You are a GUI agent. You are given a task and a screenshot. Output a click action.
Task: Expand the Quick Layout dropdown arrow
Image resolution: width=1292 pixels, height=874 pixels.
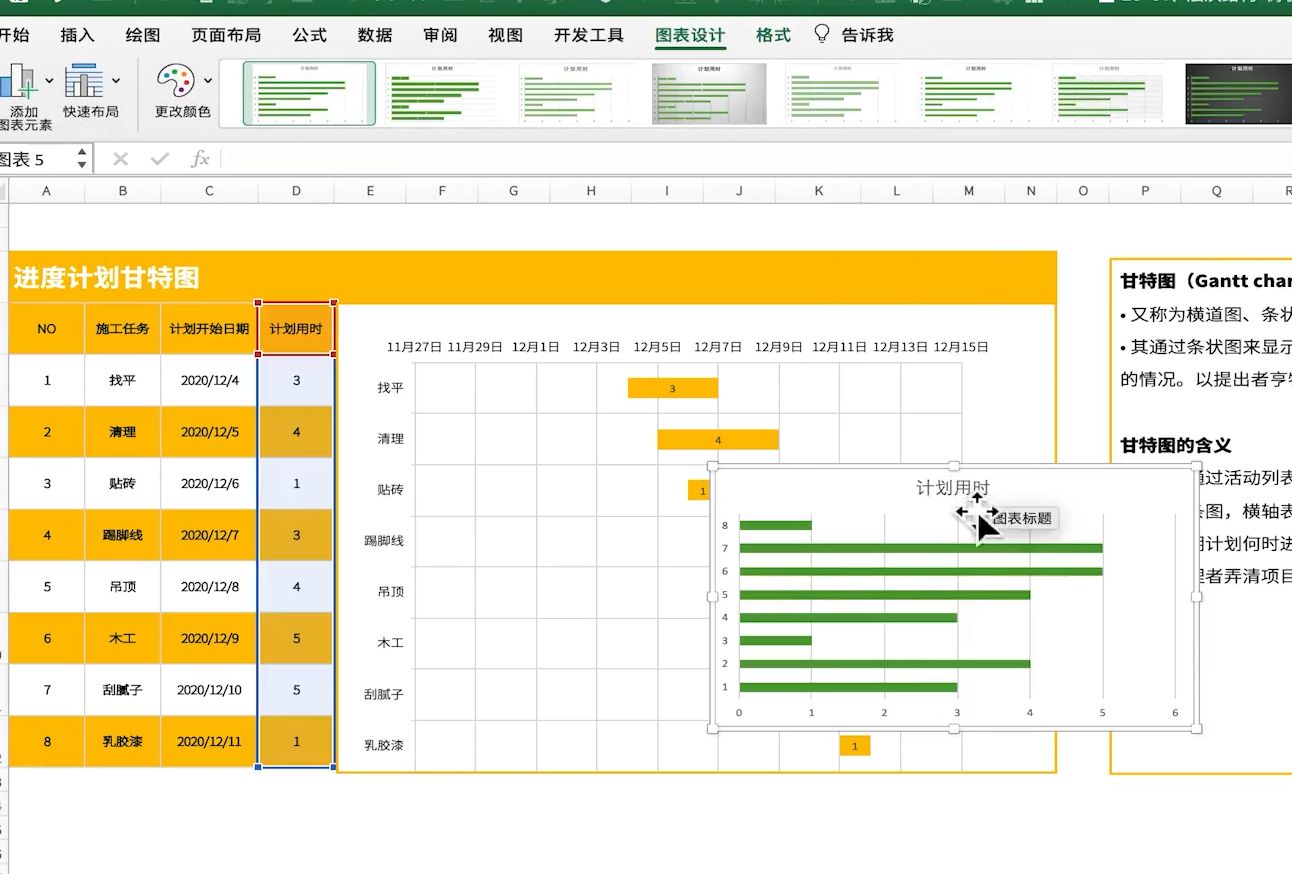[x=116, y=81]
